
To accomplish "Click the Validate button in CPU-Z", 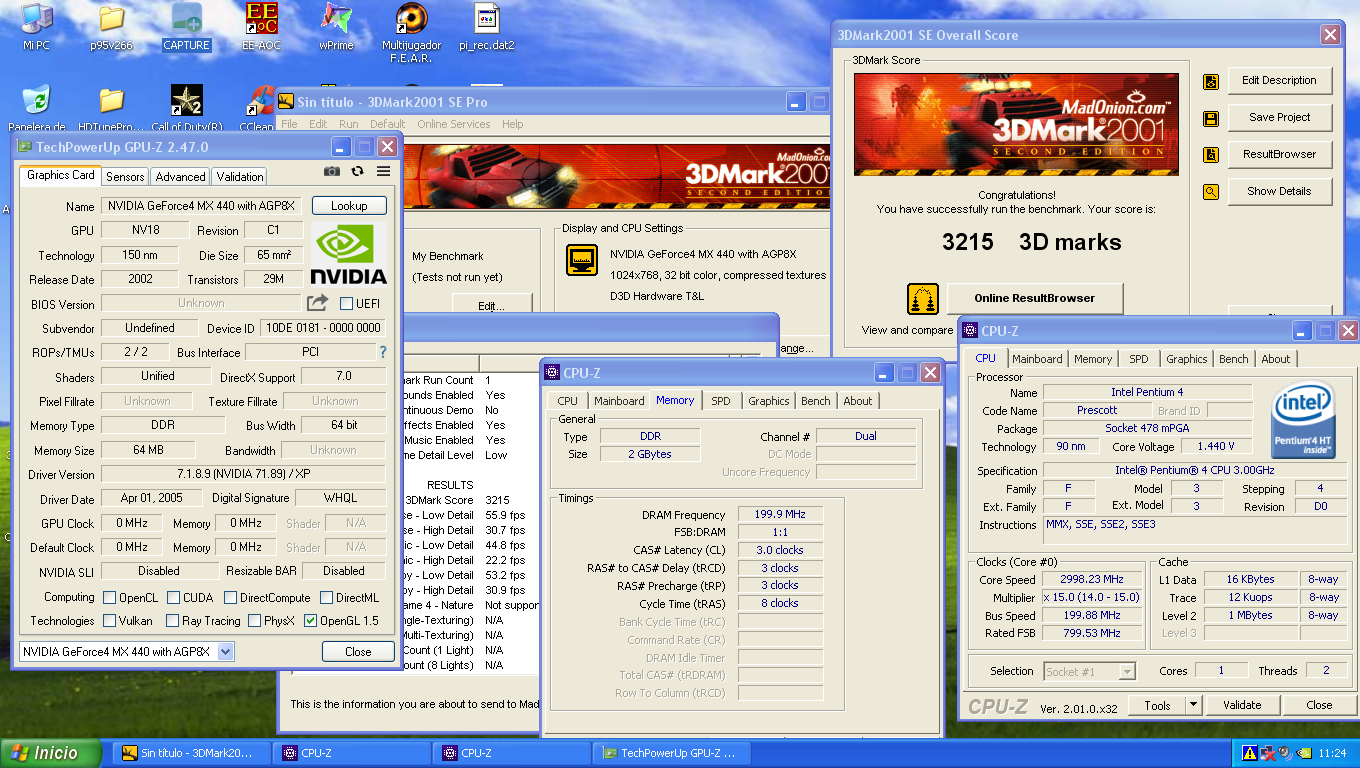I will click(x=1241, y=705).
